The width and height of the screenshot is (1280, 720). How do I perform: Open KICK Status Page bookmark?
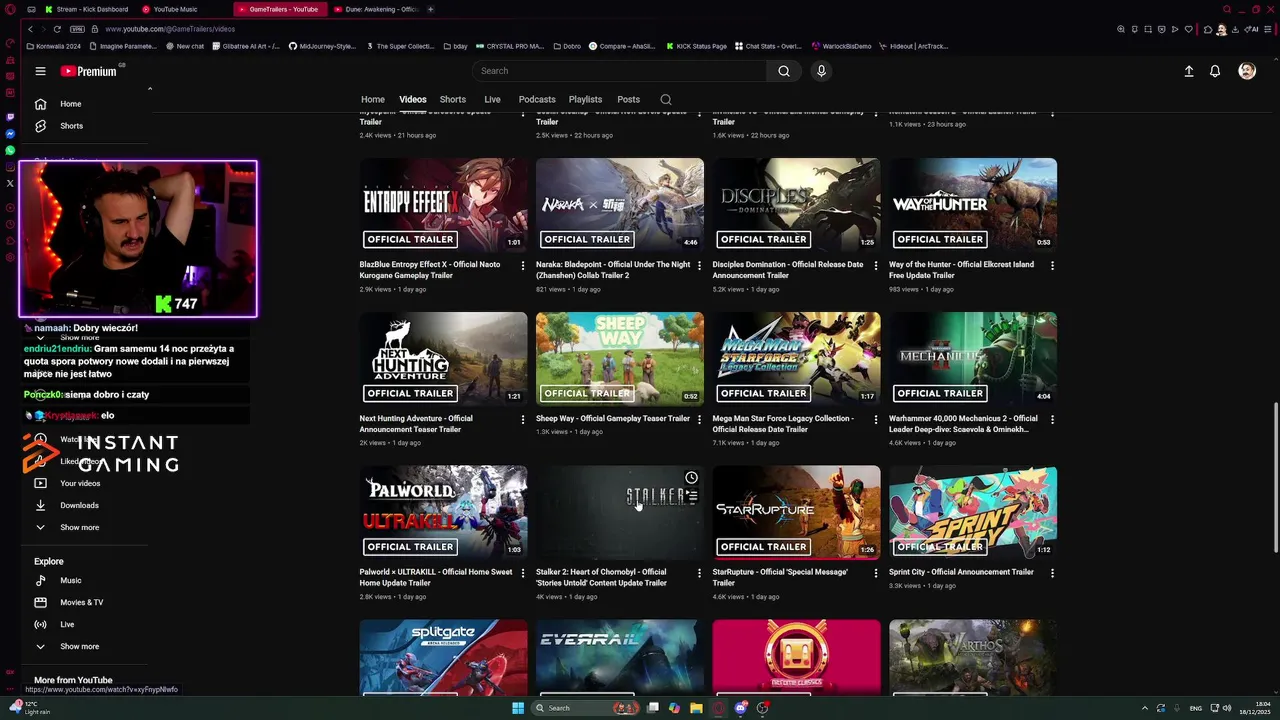click(x=696, y=46)
